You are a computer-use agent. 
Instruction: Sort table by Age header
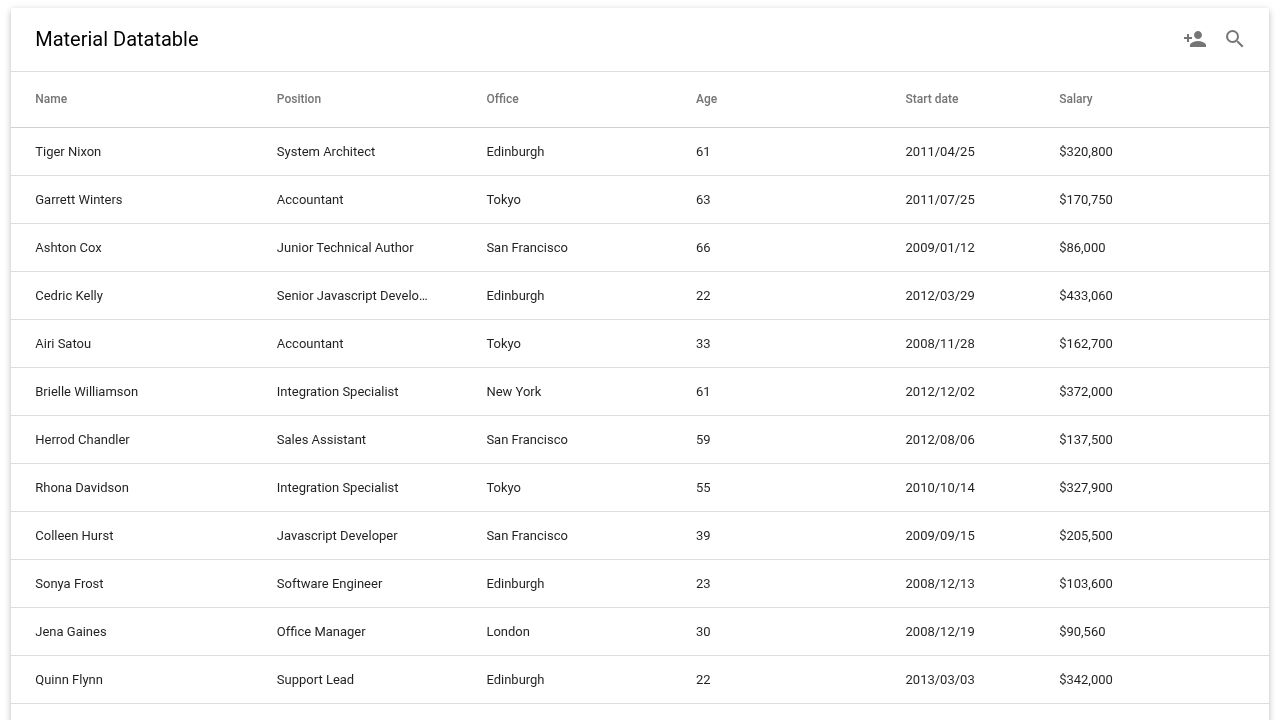pos(707,99)
